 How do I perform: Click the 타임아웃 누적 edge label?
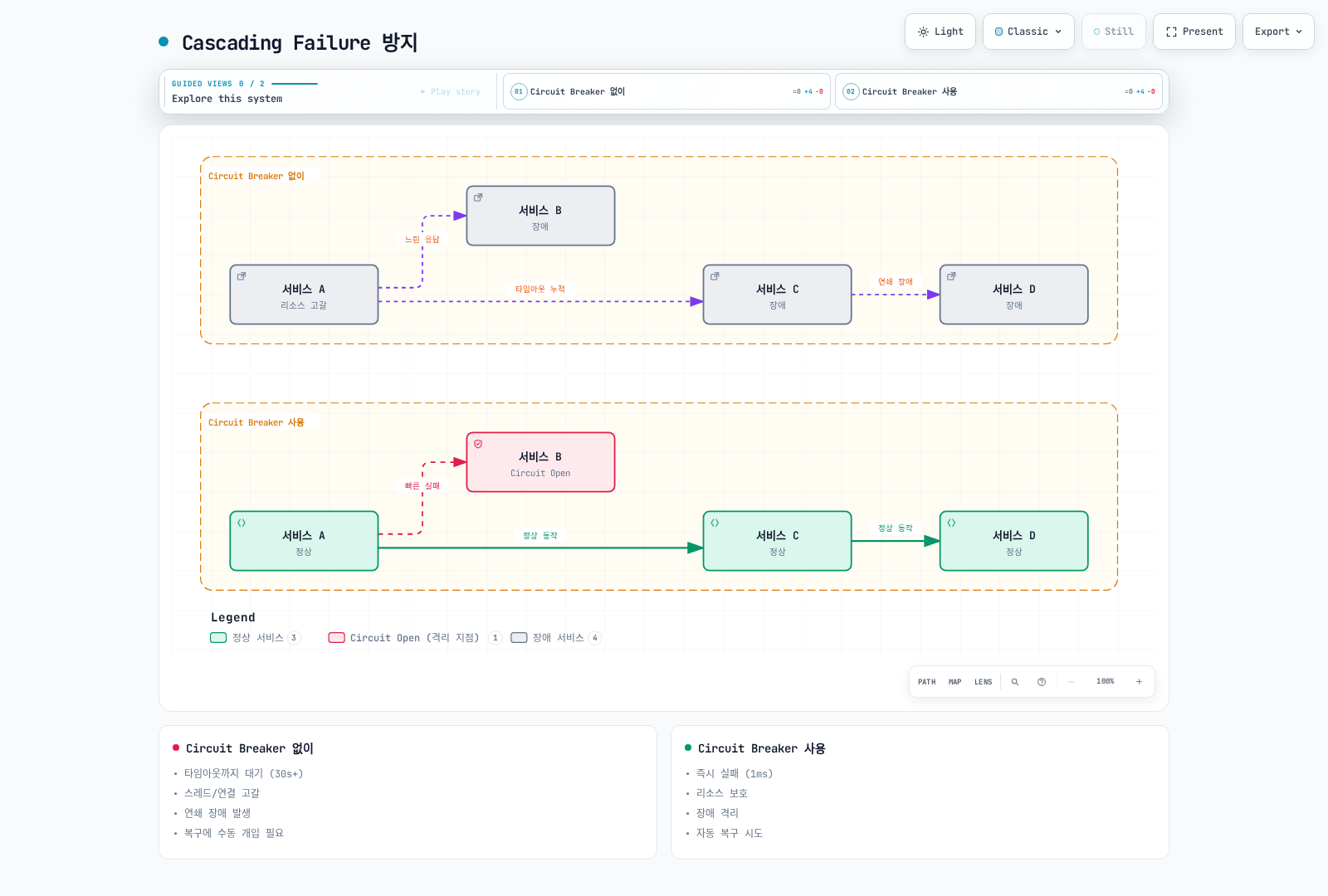(539, 290)
